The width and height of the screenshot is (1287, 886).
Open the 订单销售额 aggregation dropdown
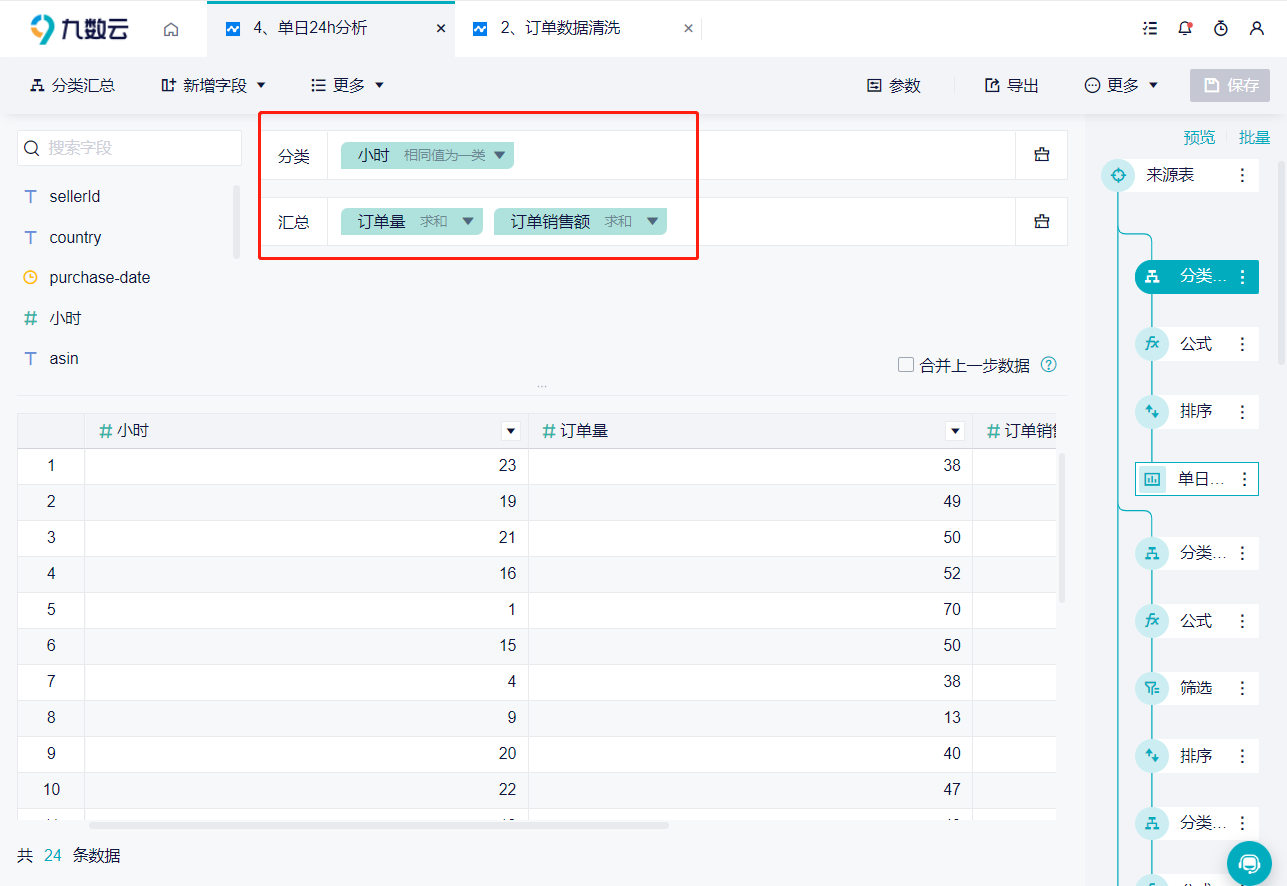pos(652,221)
